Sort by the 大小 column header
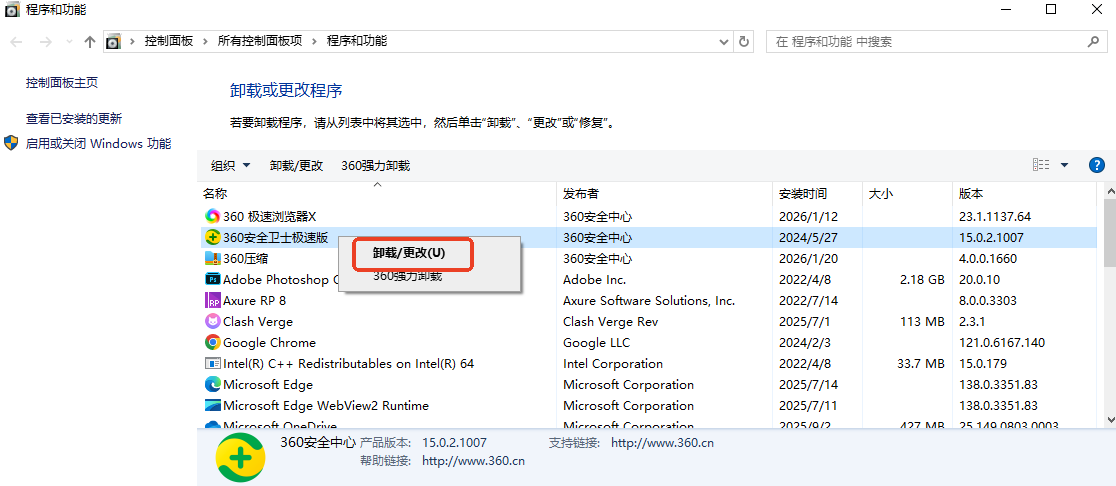The width and height of the screenshot is (1116, 486). coord(907,194)
